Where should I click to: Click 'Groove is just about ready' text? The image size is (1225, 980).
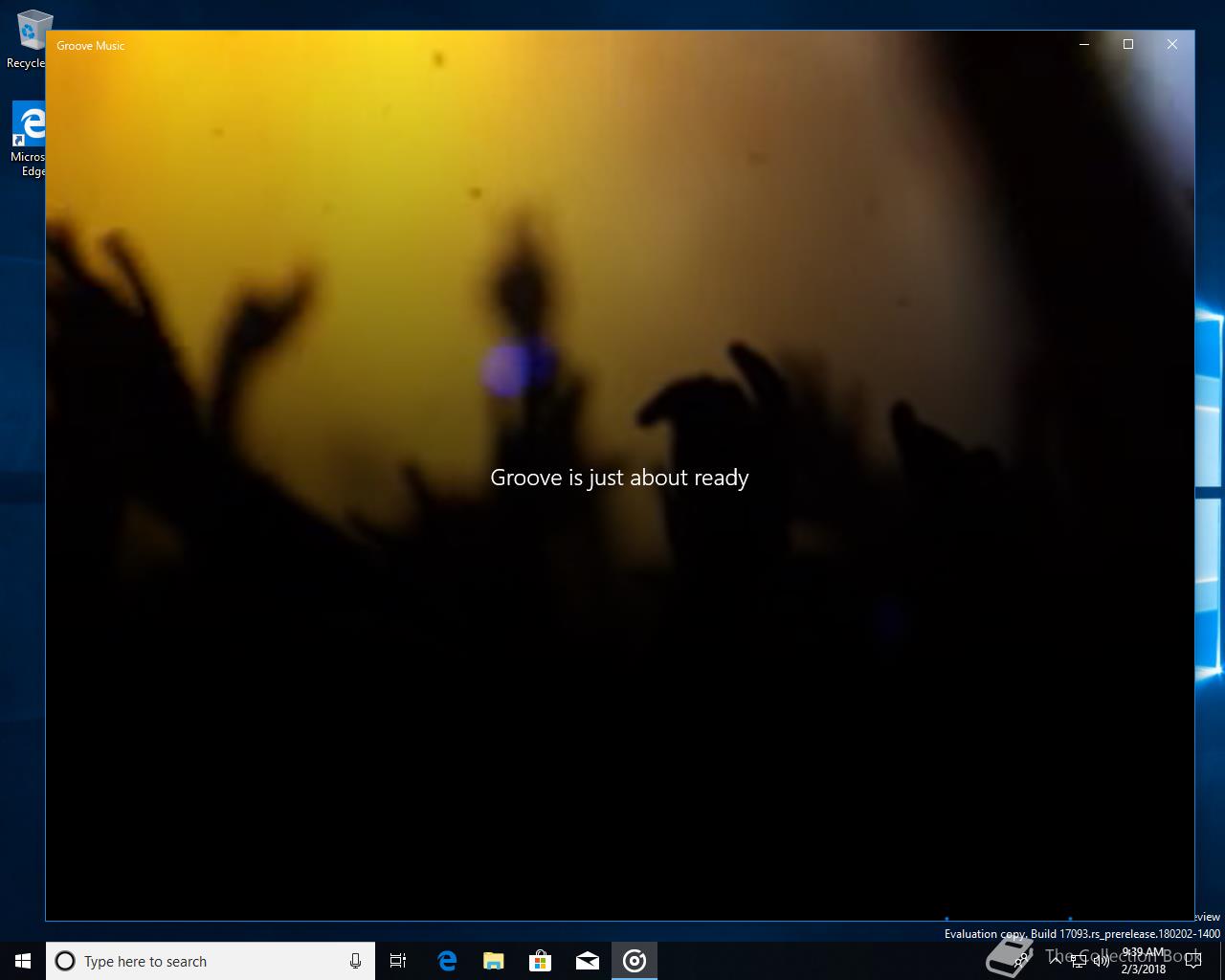click(619, 478)
